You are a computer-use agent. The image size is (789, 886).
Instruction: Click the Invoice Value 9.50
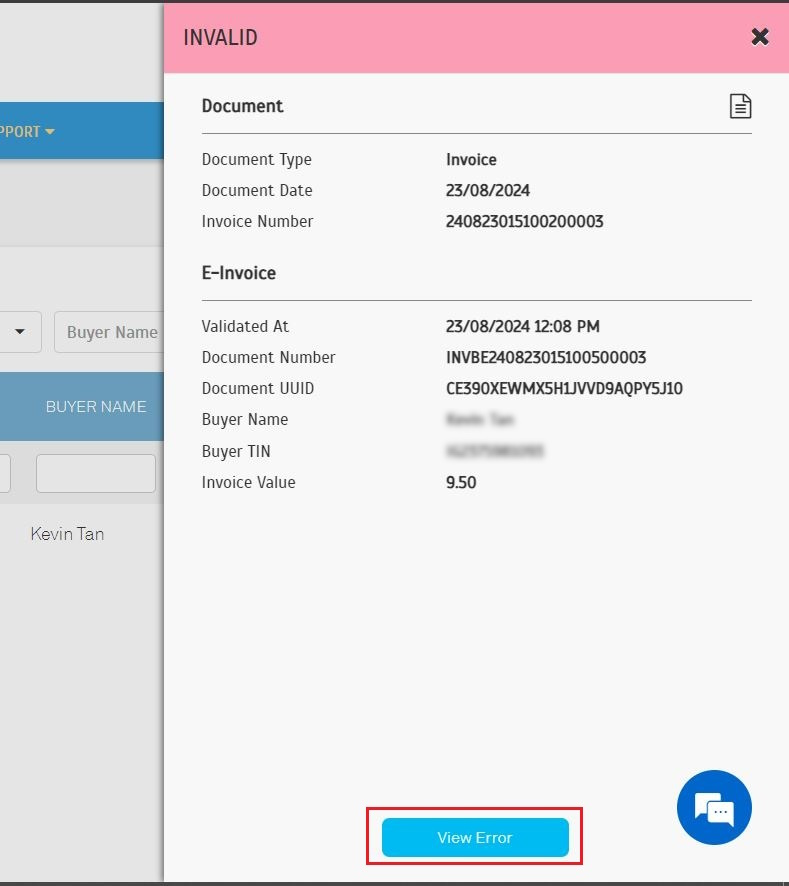(x=461, y=482)
